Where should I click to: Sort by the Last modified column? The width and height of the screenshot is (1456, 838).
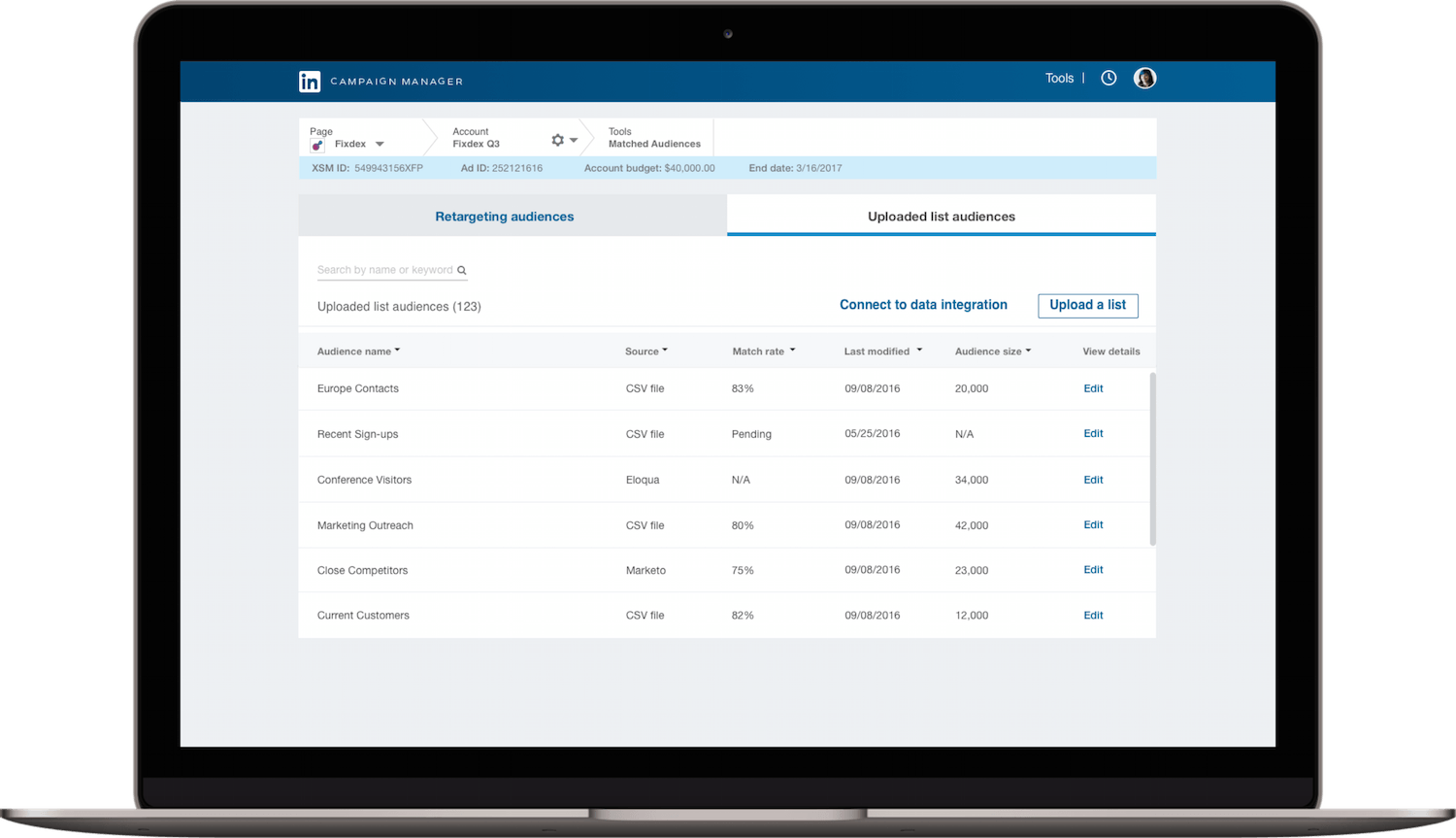click(882, 351)
